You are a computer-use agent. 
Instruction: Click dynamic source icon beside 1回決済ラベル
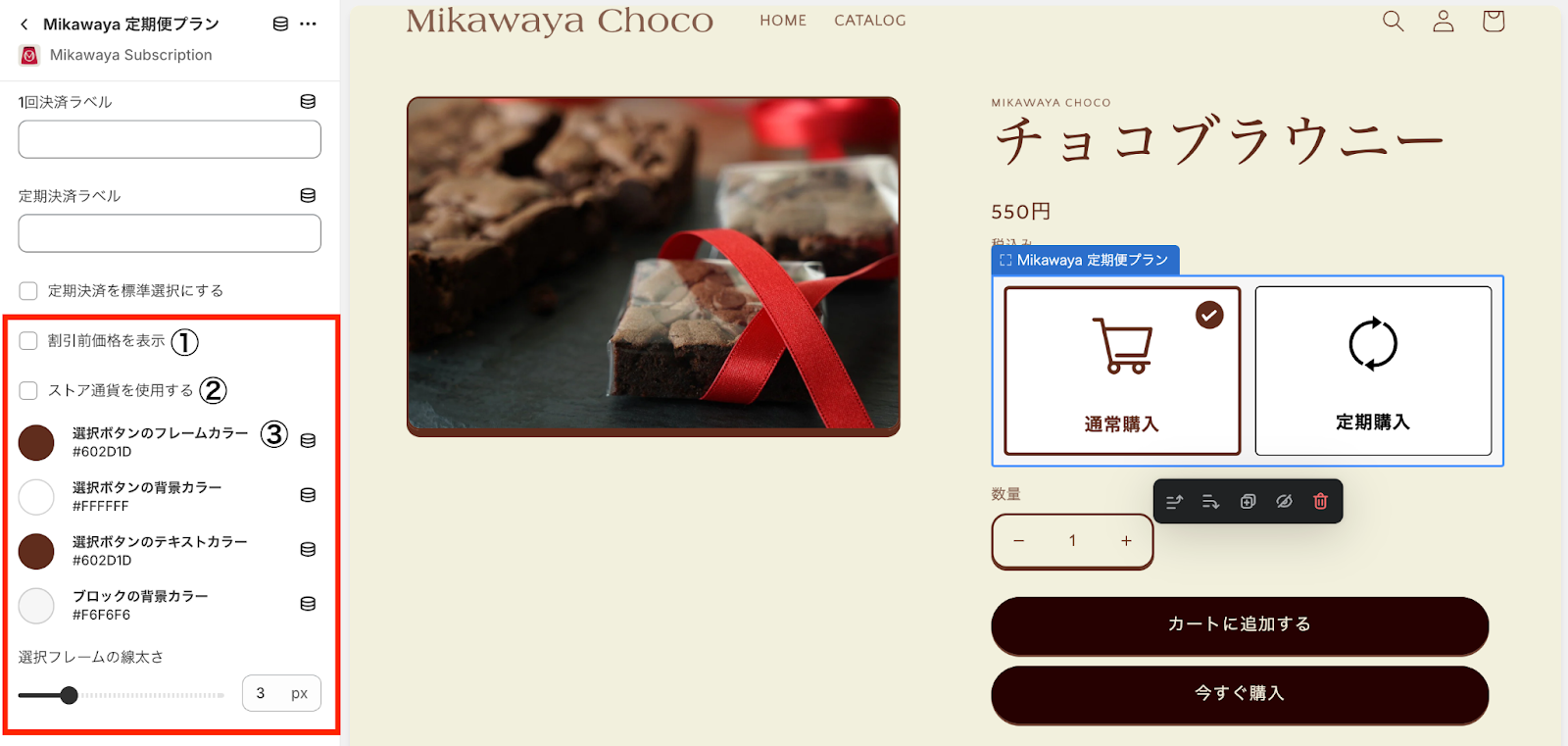[308, 101]
